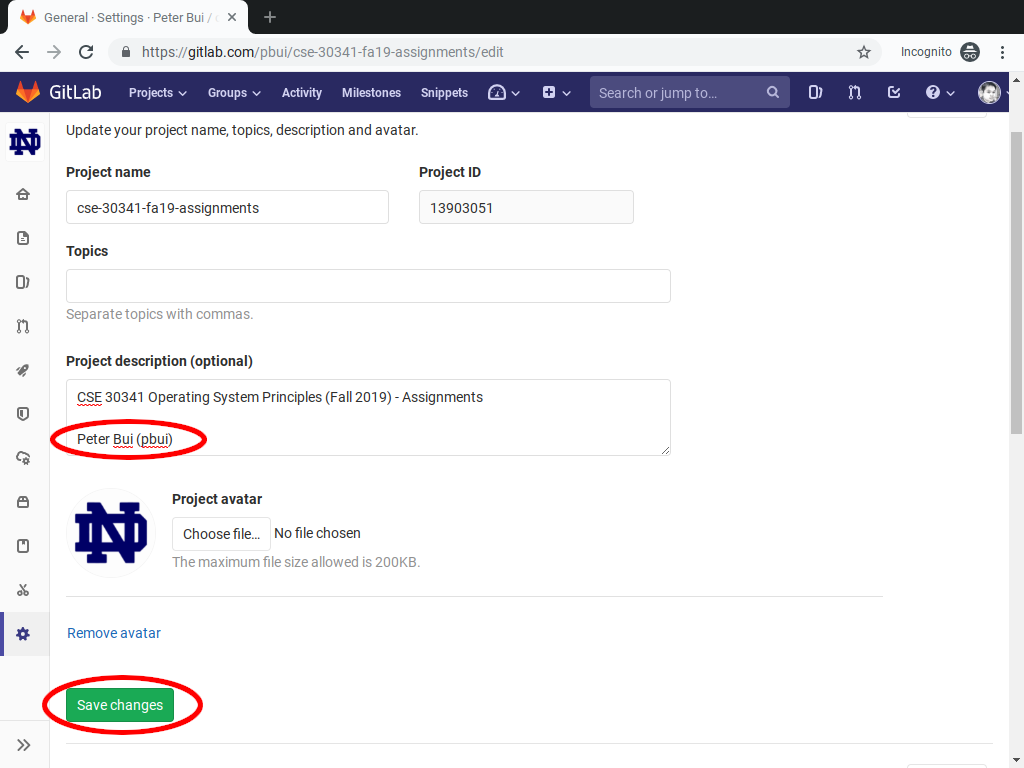
Task: Click the Project ID field
Action: coord(526,207)
